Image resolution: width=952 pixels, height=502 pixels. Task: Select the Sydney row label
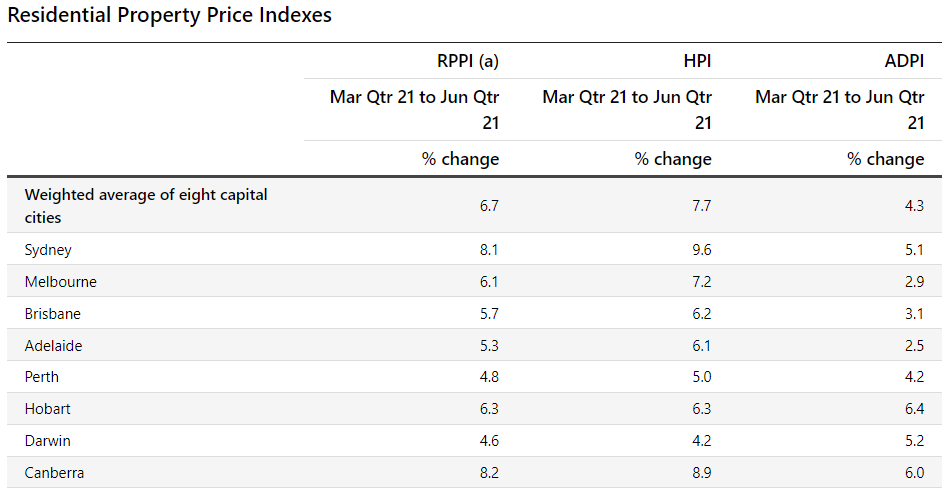[x=48, y=250]
